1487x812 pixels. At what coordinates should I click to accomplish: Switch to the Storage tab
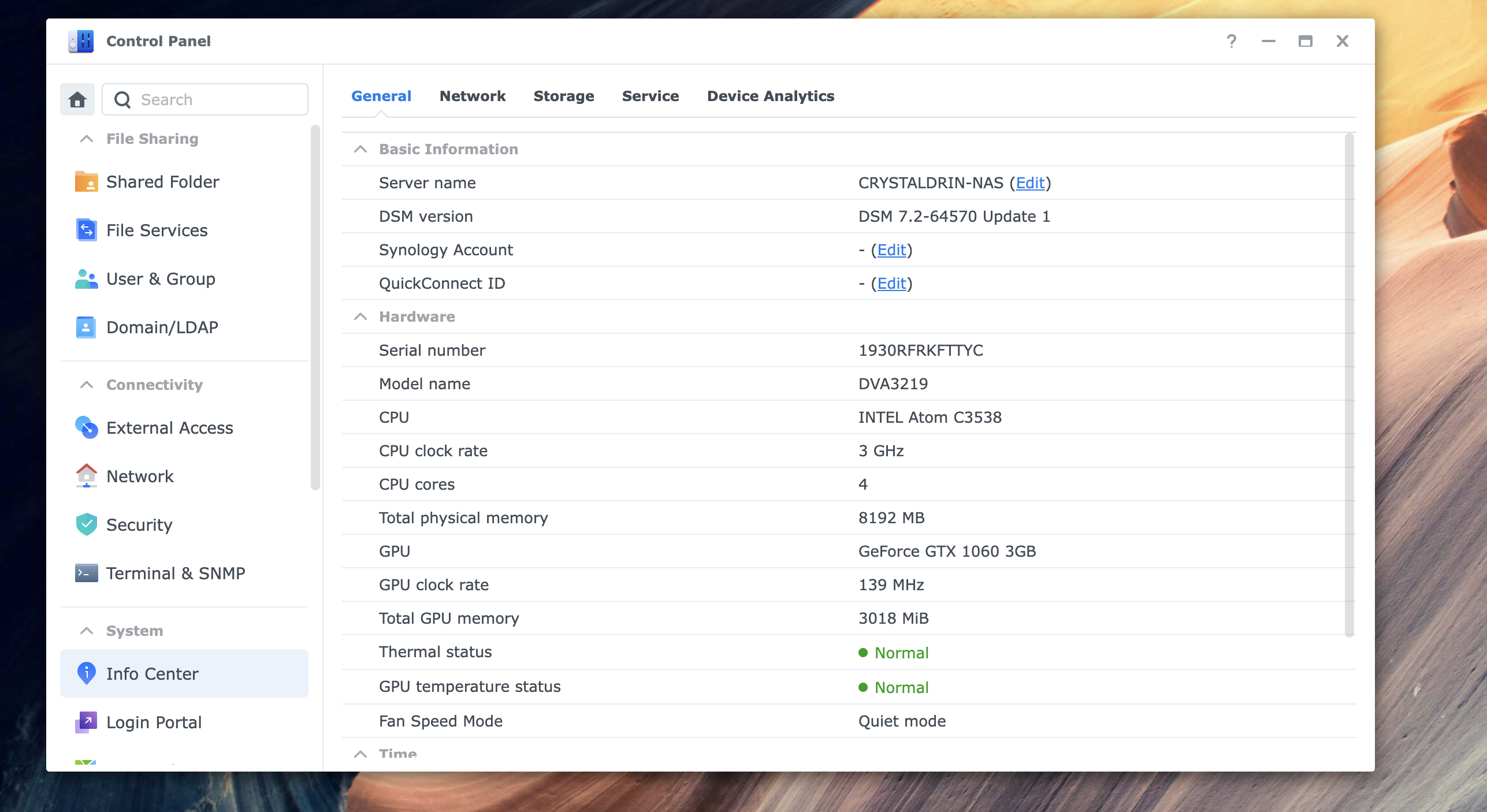click(563, 96)
